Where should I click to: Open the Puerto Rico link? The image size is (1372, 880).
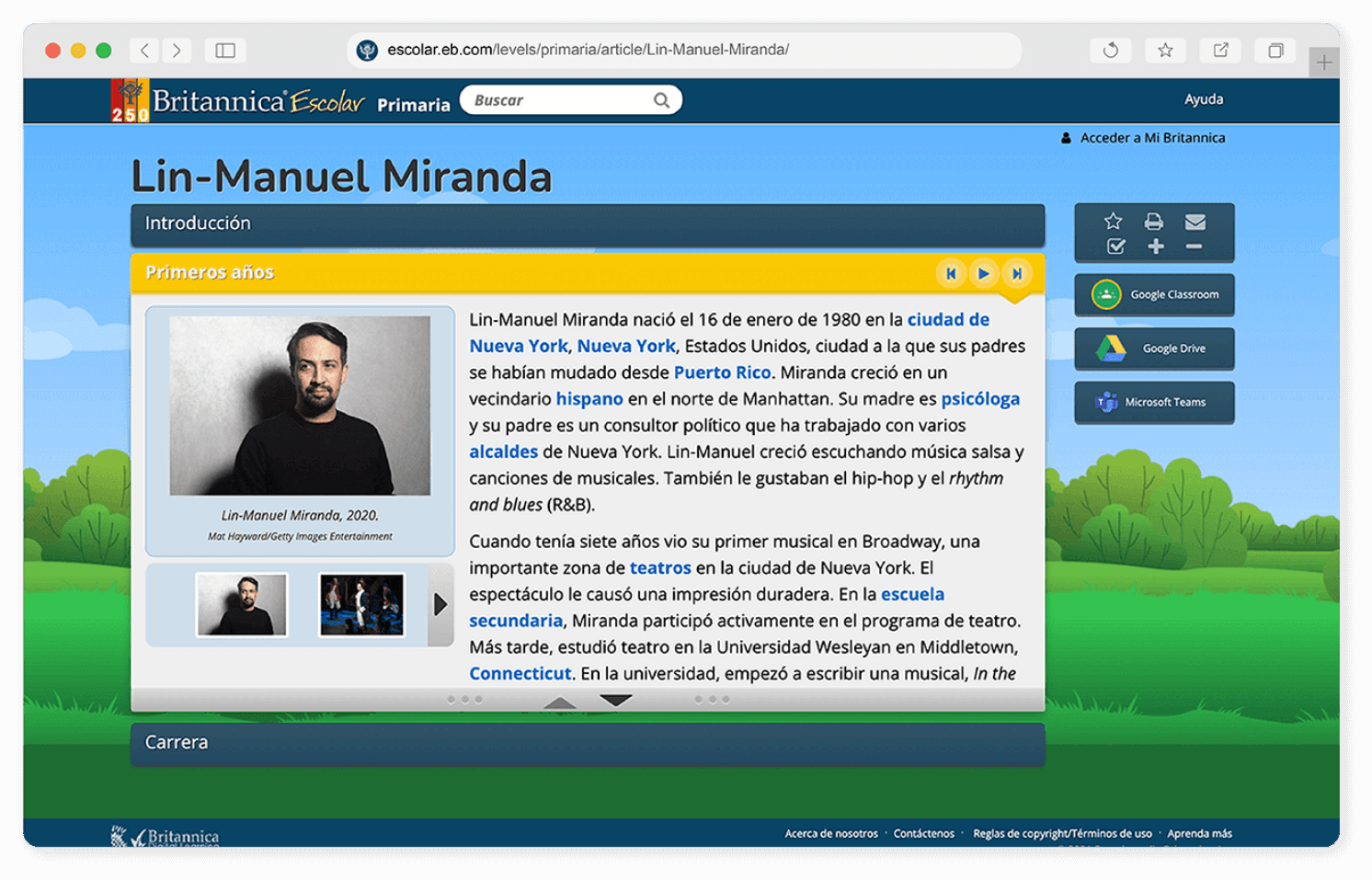pyautogui.click(x=722, y=372)
